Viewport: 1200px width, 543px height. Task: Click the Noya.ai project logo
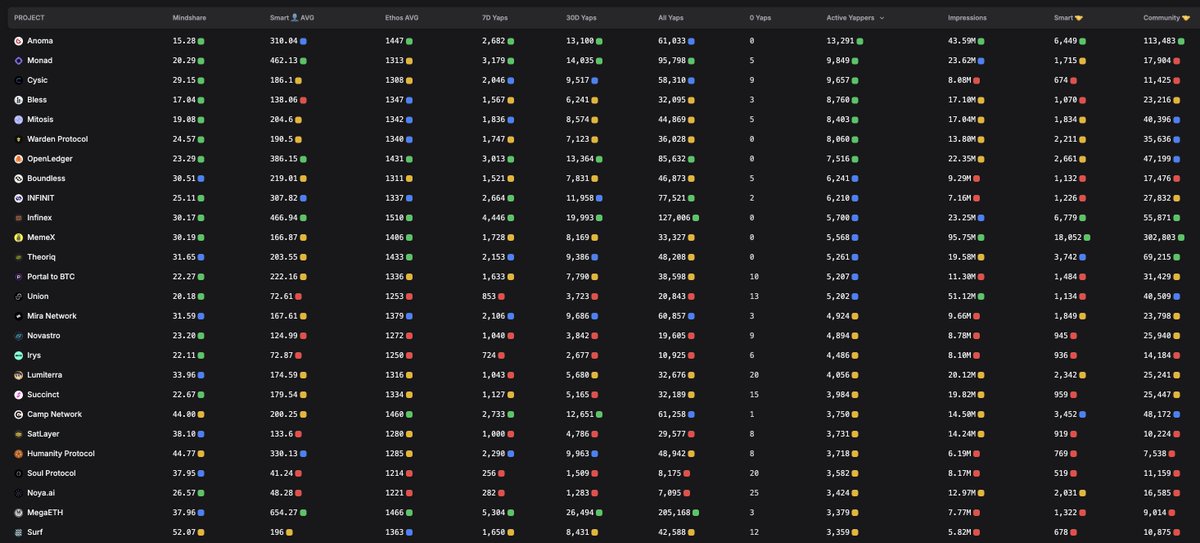click(x=18, y=492)
